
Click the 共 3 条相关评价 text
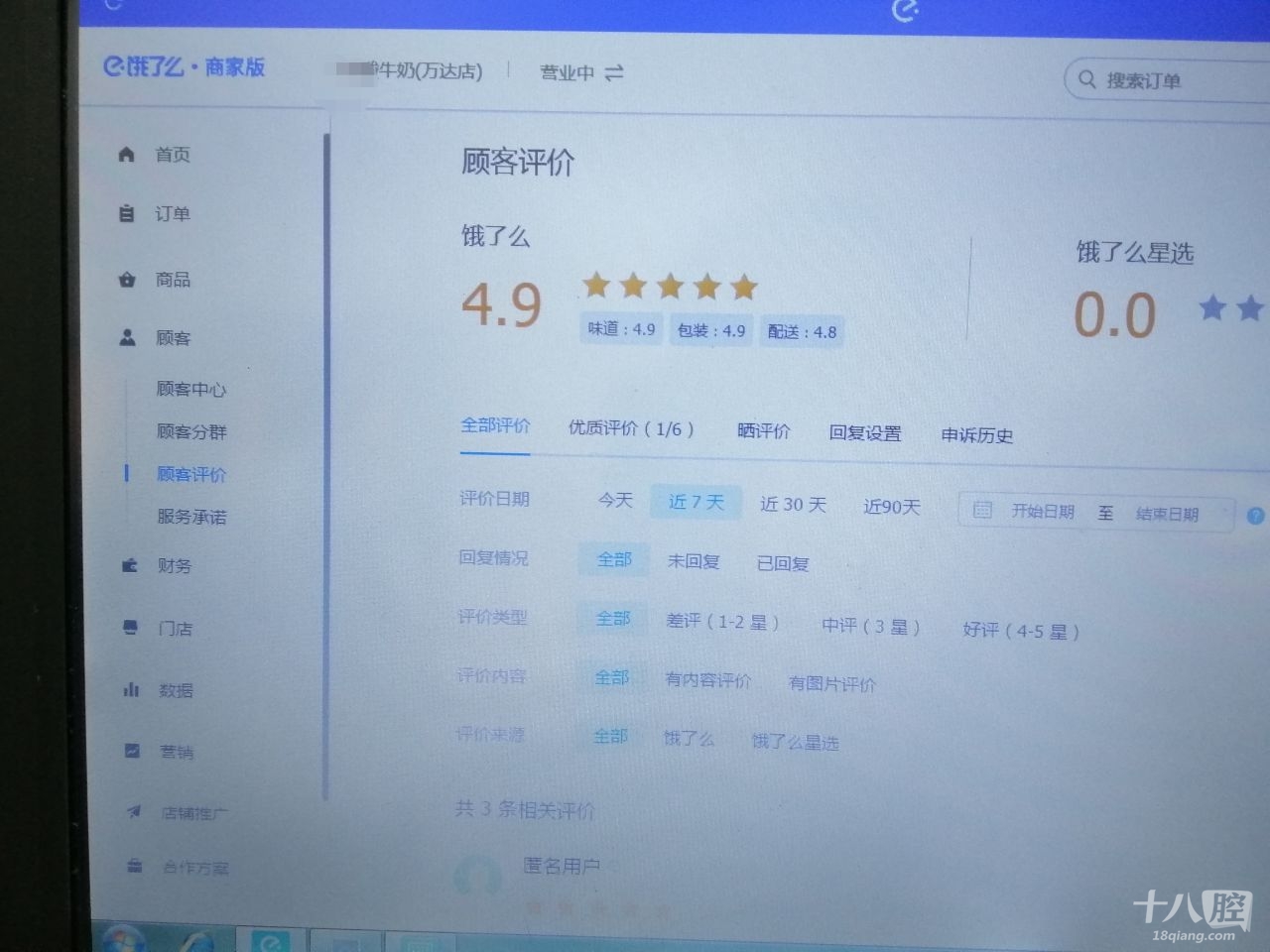pyautogui.click(x=525, y=809)
